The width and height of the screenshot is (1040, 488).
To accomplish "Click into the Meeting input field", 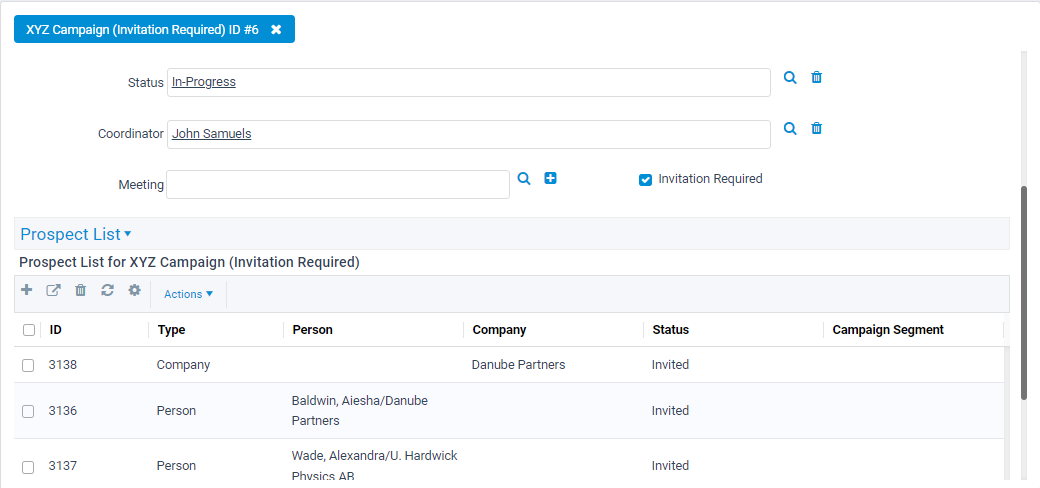I will 338,184.
